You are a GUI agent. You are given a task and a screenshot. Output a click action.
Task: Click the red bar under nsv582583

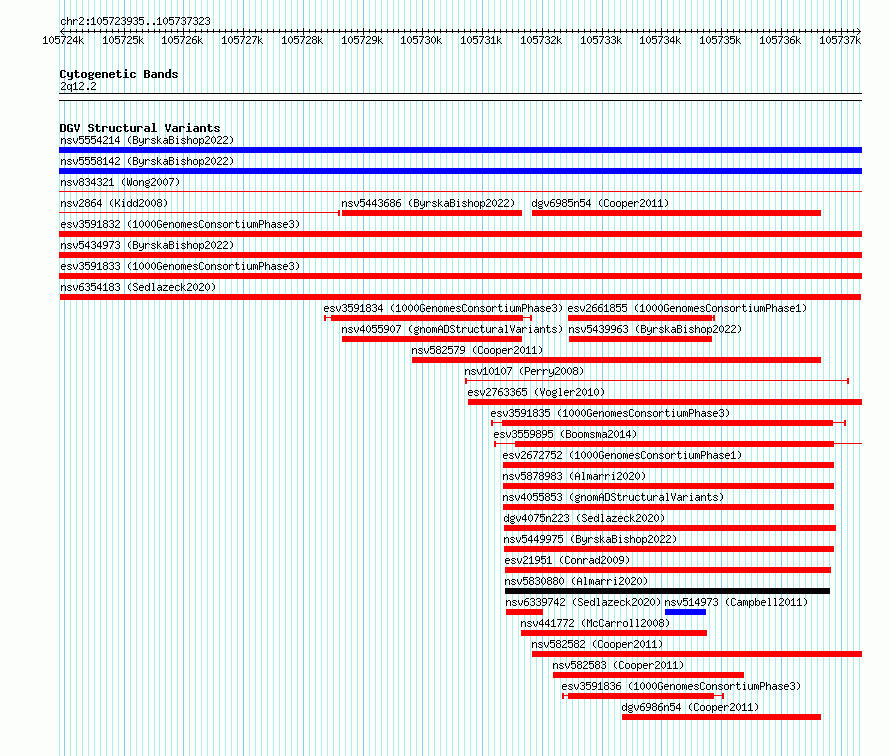(x=648, y=675)
